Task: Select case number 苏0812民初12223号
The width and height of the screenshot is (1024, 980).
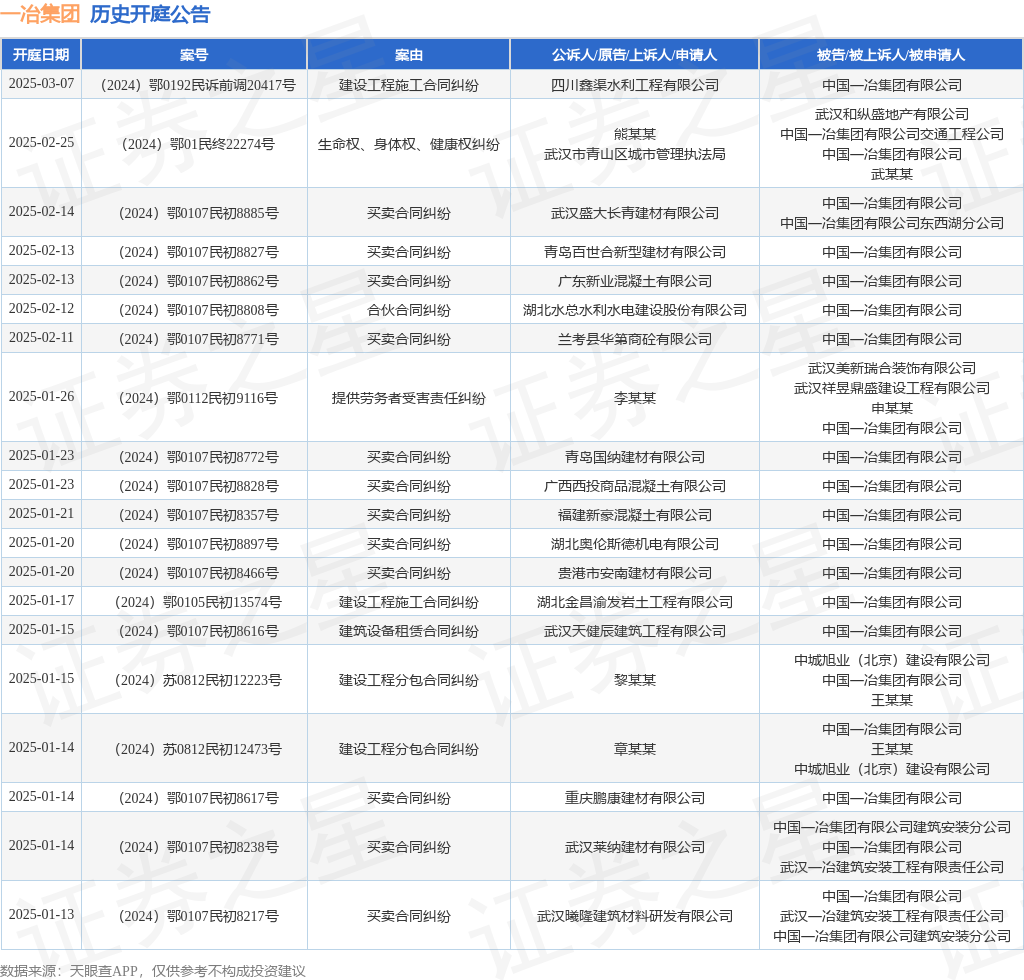Action: 194,680
